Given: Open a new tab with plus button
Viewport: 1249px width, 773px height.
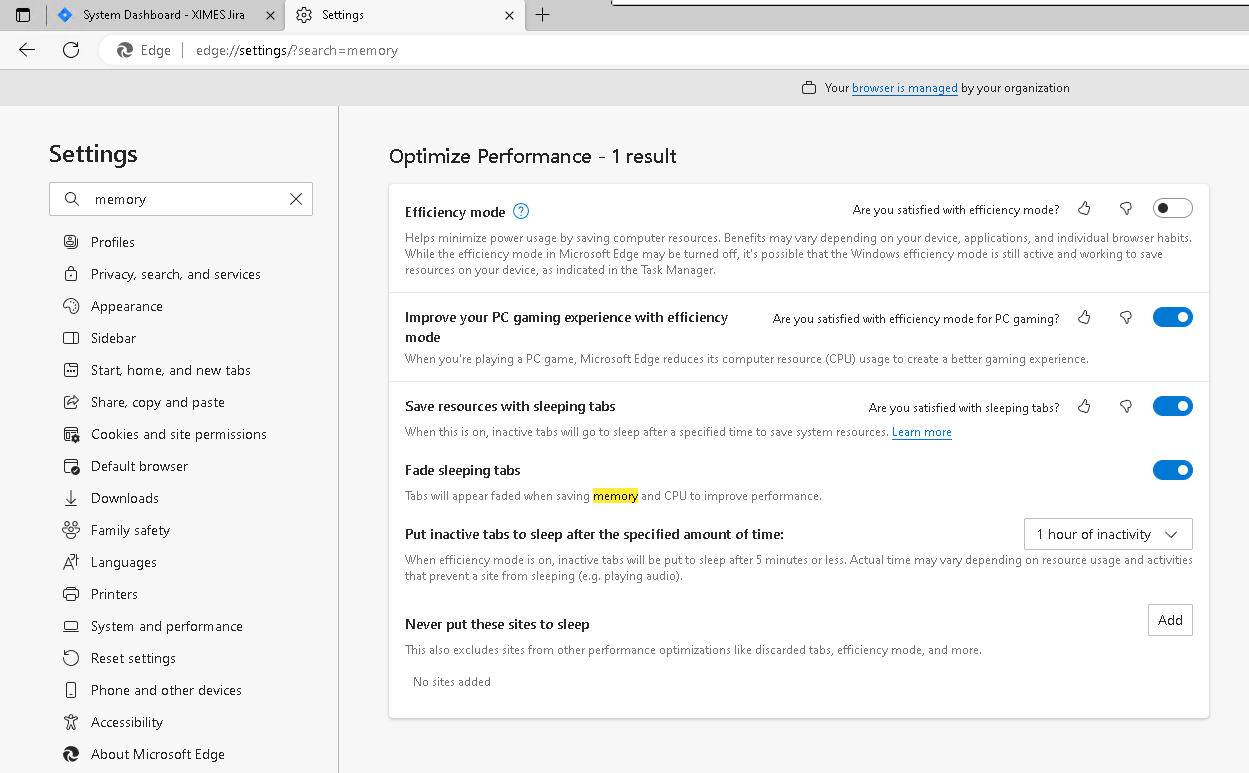Looking at the screenshot, I should (x=542, y=15).
